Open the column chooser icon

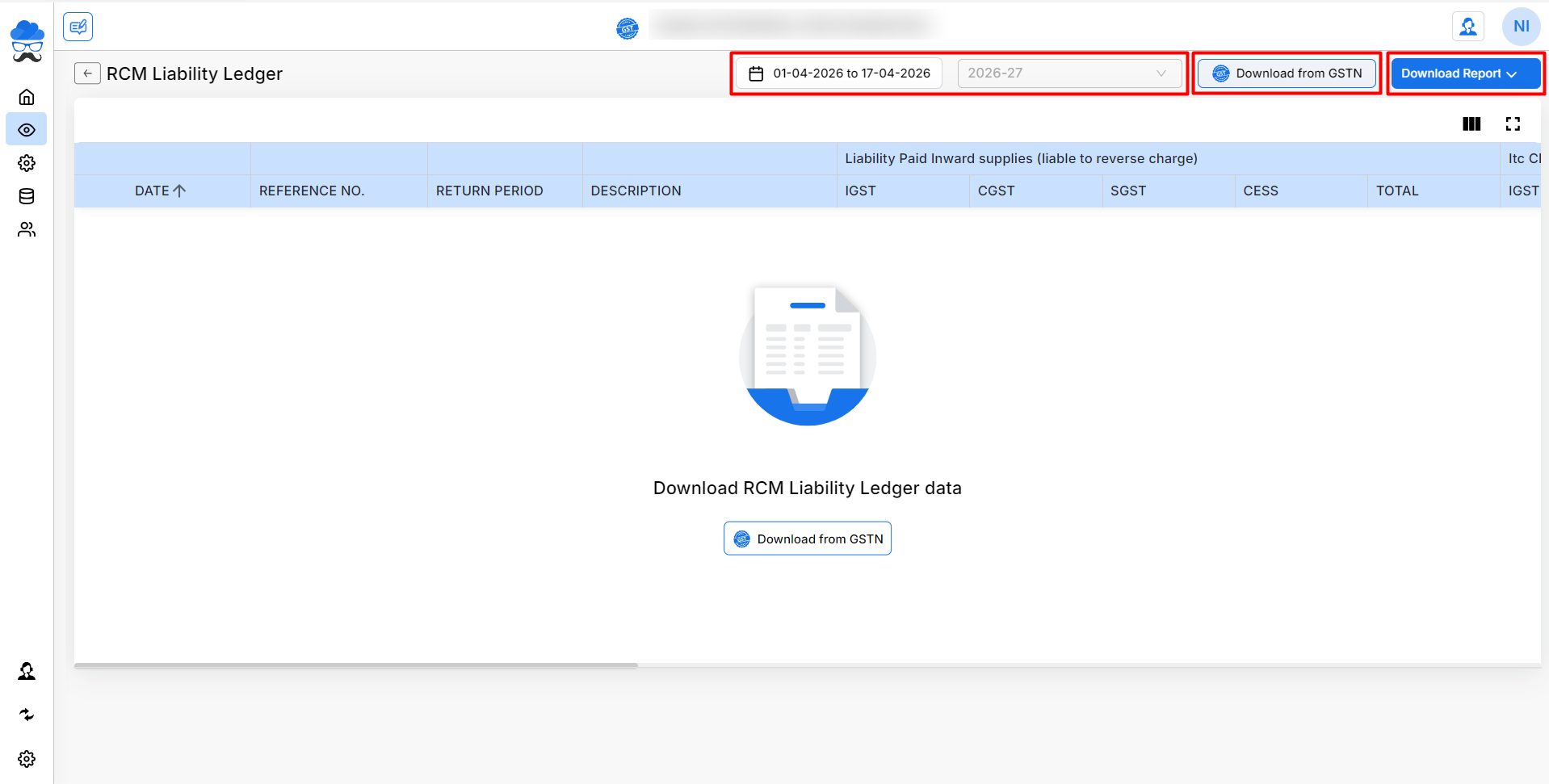[x=1471, y=124]
